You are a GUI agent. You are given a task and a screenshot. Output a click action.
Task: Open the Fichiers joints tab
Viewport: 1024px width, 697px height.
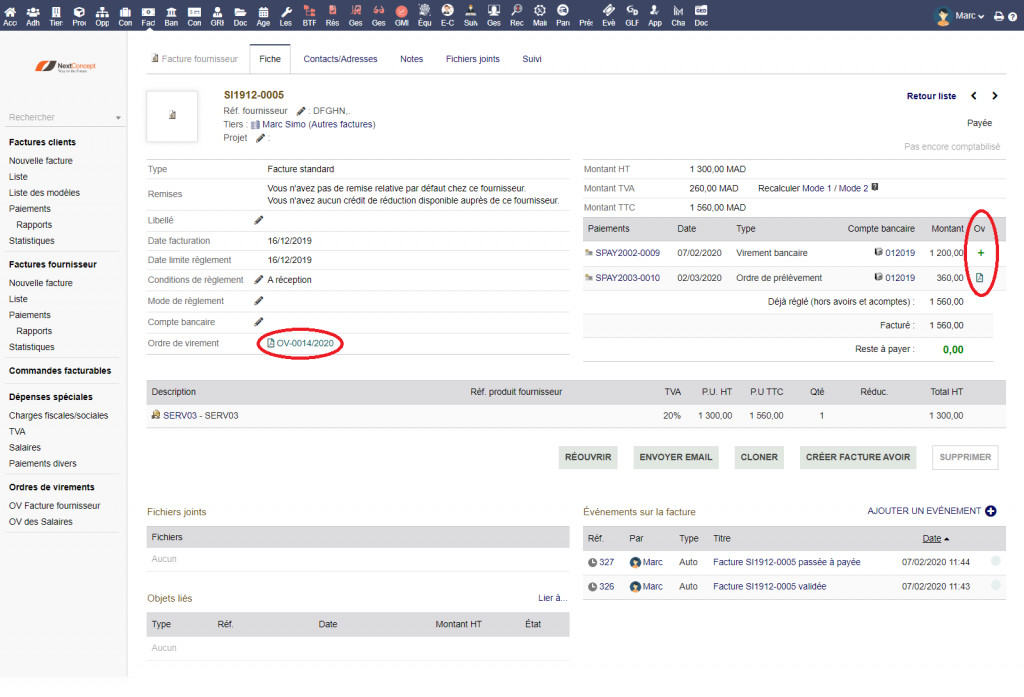pyautogui.click(x=472, y=59)
